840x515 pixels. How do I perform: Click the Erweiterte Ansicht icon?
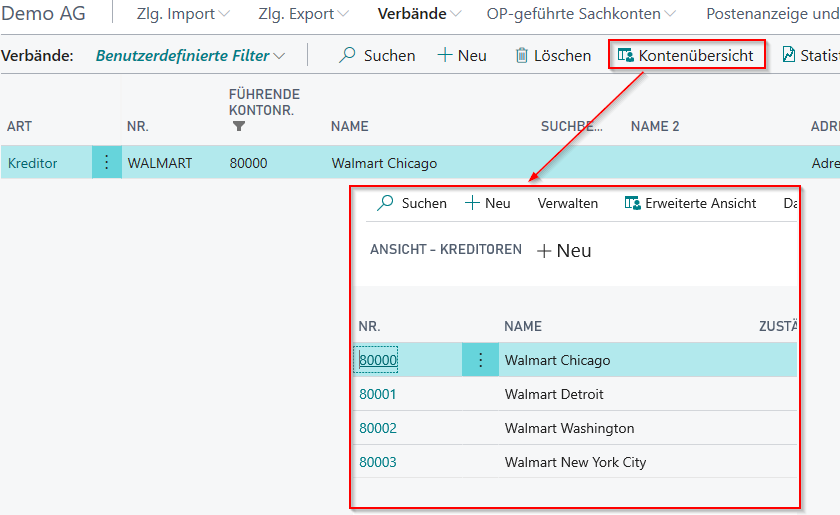click(632, 203)
